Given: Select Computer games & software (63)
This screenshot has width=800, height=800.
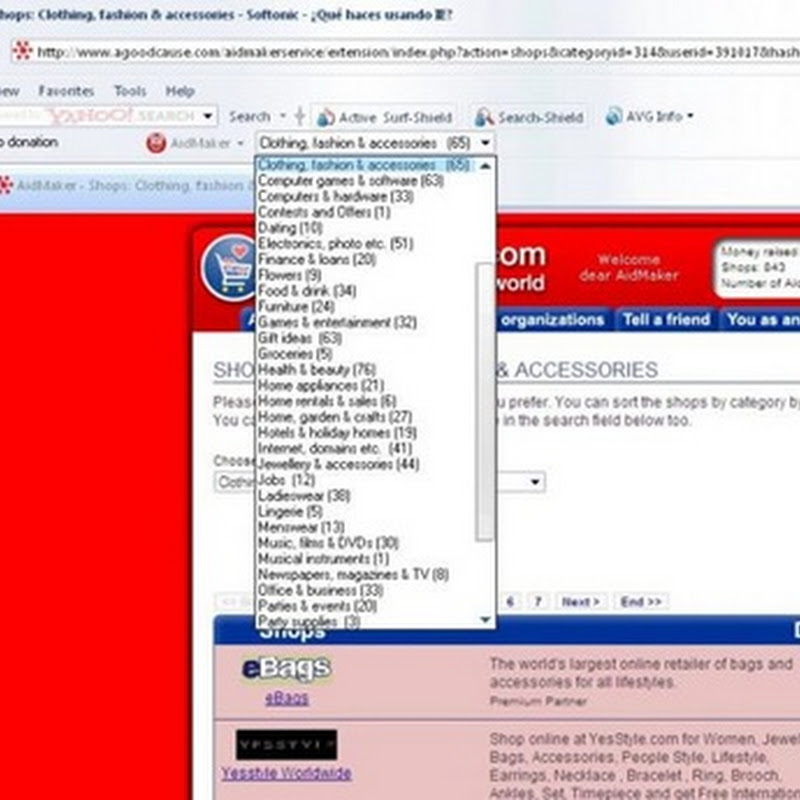Looking at the screenshot, I should tap(351, 181).
